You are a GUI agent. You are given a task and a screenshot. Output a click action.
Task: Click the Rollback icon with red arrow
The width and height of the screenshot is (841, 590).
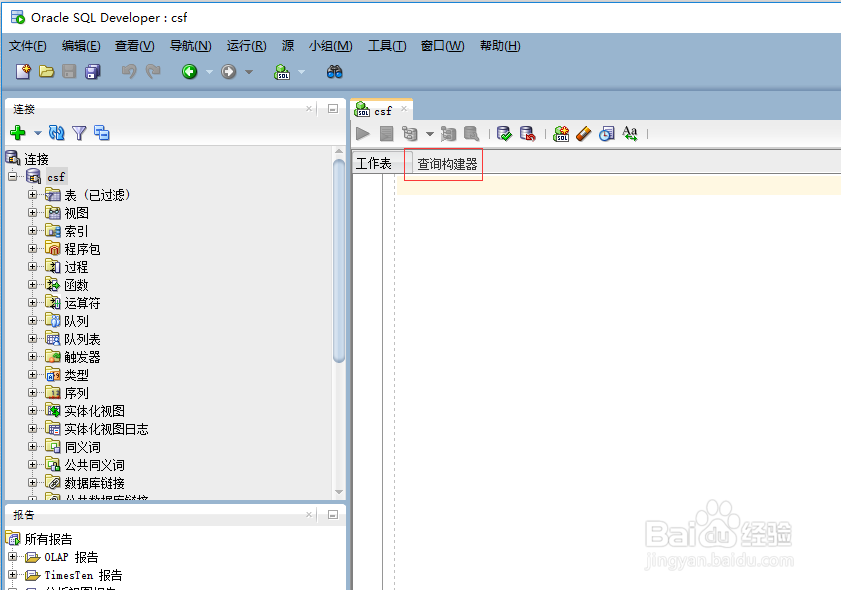(x=528, y=134)
